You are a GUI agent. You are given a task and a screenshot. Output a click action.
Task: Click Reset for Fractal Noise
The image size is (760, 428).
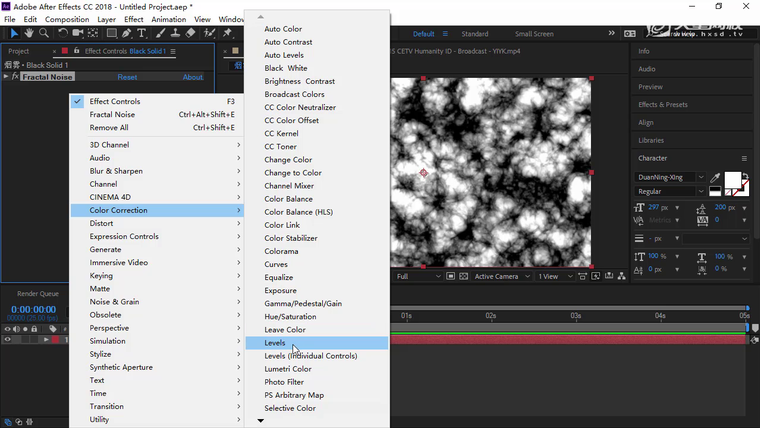click(127, 77)
